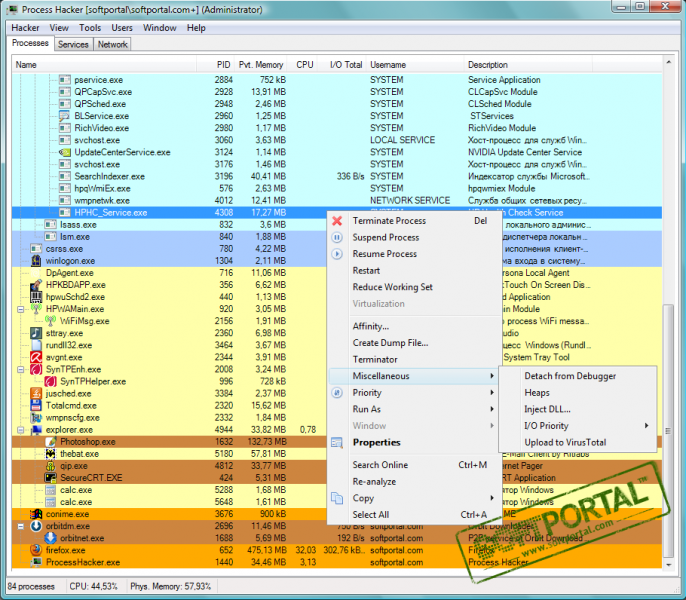The image size is (686, 600).
Task: Click the Totalcmd.exe floppy disk icon
Action: 36,406
